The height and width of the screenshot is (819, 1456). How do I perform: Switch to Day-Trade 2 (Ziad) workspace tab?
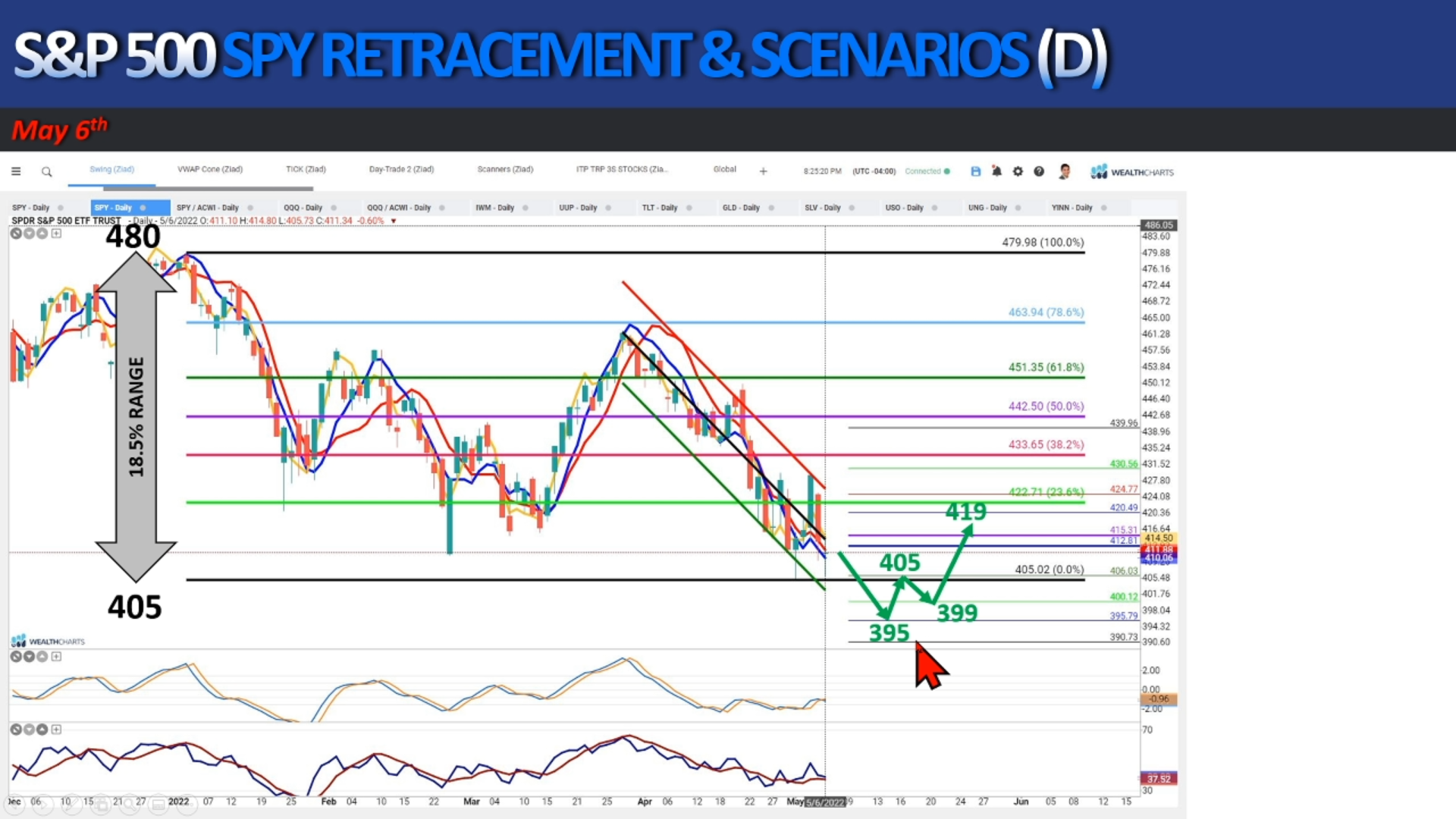point(401,169)
